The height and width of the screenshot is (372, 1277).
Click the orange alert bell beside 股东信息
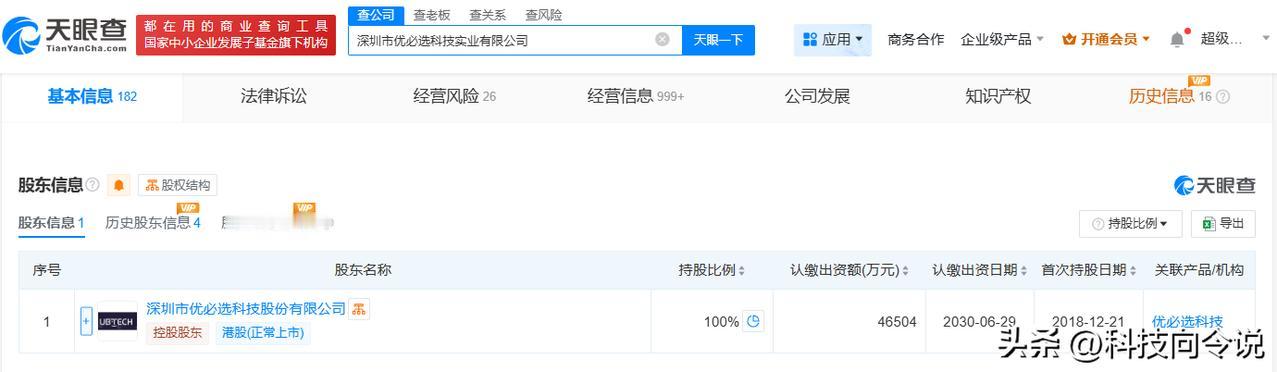(x=120, y=185)
